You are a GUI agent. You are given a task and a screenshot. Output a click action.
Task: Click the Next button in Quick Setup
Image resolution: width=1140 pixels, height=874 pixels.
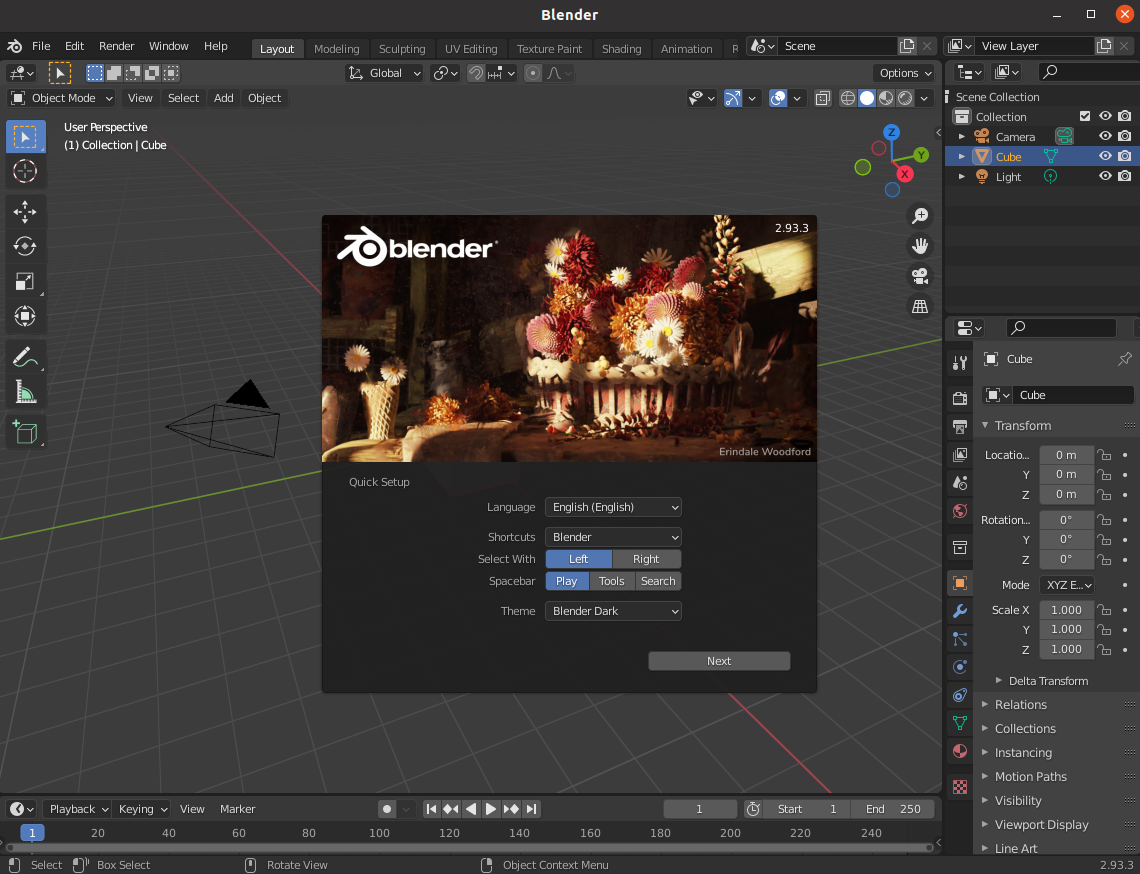point(719,661)
